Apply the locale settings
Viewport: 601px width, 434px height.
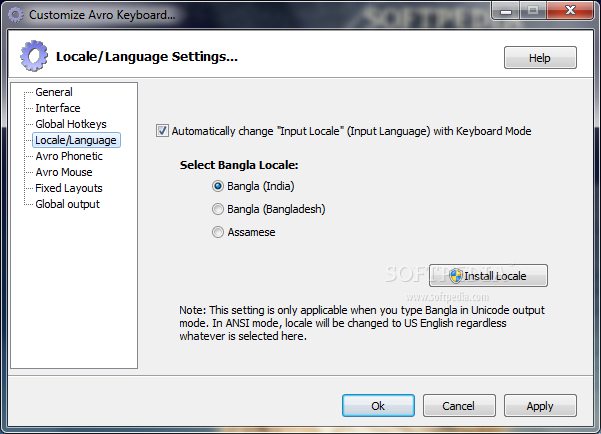(x=540, y=406)
